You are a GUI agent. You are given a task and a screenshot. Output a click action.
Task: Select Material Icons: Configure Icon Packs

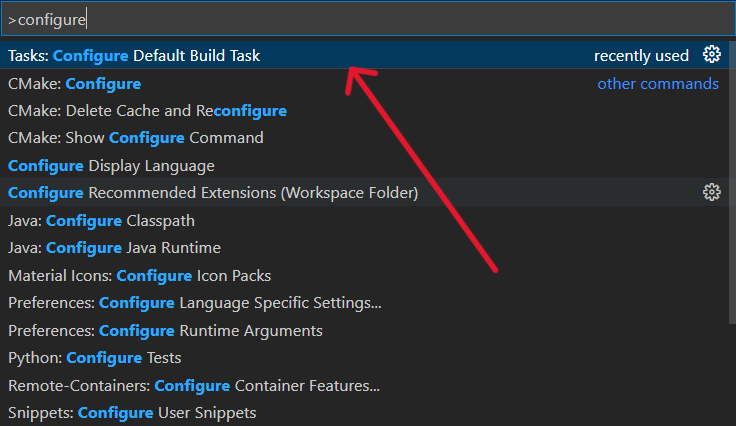click(139, 275)
